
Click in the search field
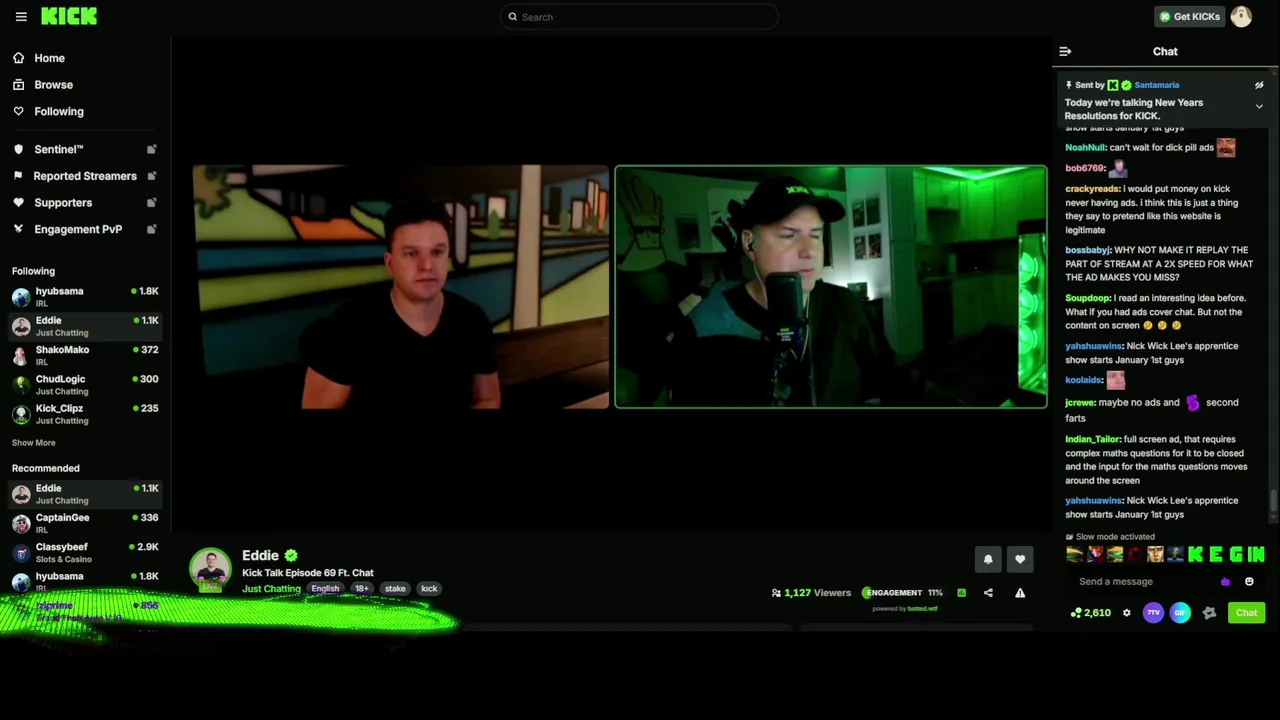(x=640, y=17)
